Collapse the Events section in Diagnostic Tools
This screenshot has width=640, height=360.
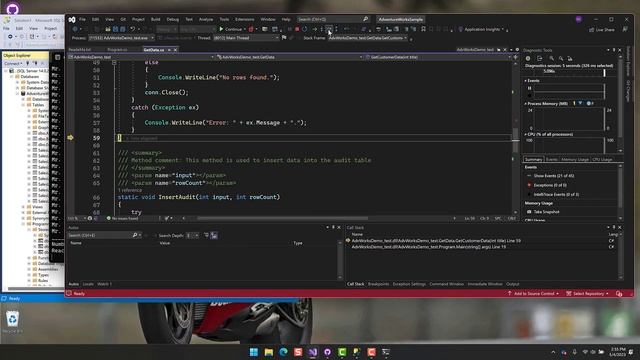tap(526, 81)
